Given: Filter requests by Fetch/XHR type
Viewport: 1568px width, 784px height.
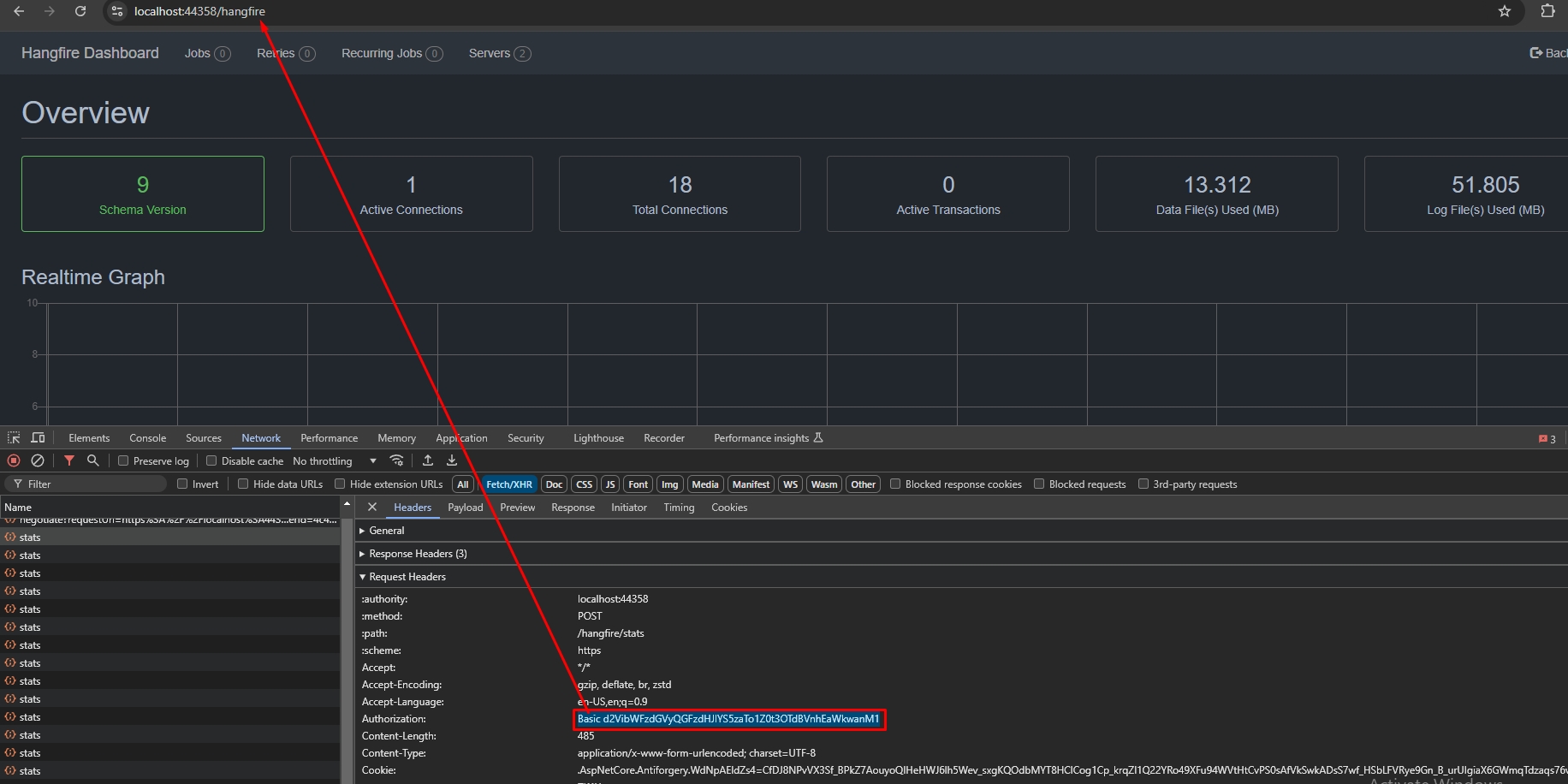Looking at the screenshot, I should (509, 484).
